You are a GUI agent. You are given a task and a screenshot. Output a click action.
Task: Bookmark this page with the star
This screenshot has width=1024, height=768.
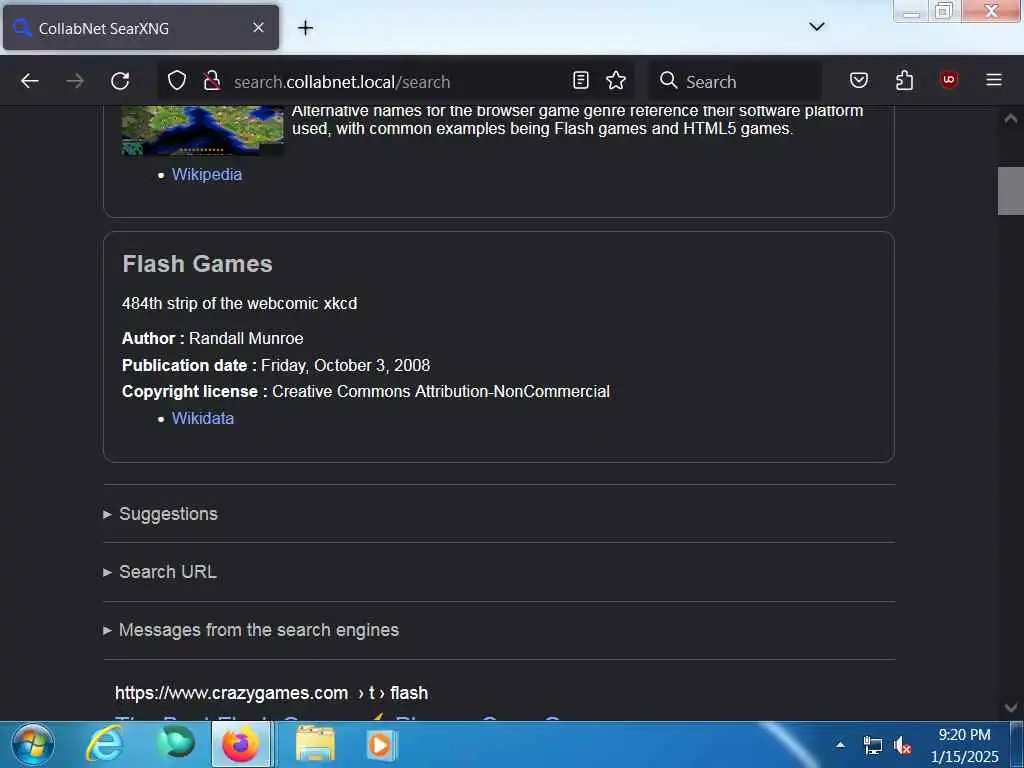[x=616, y=80]
